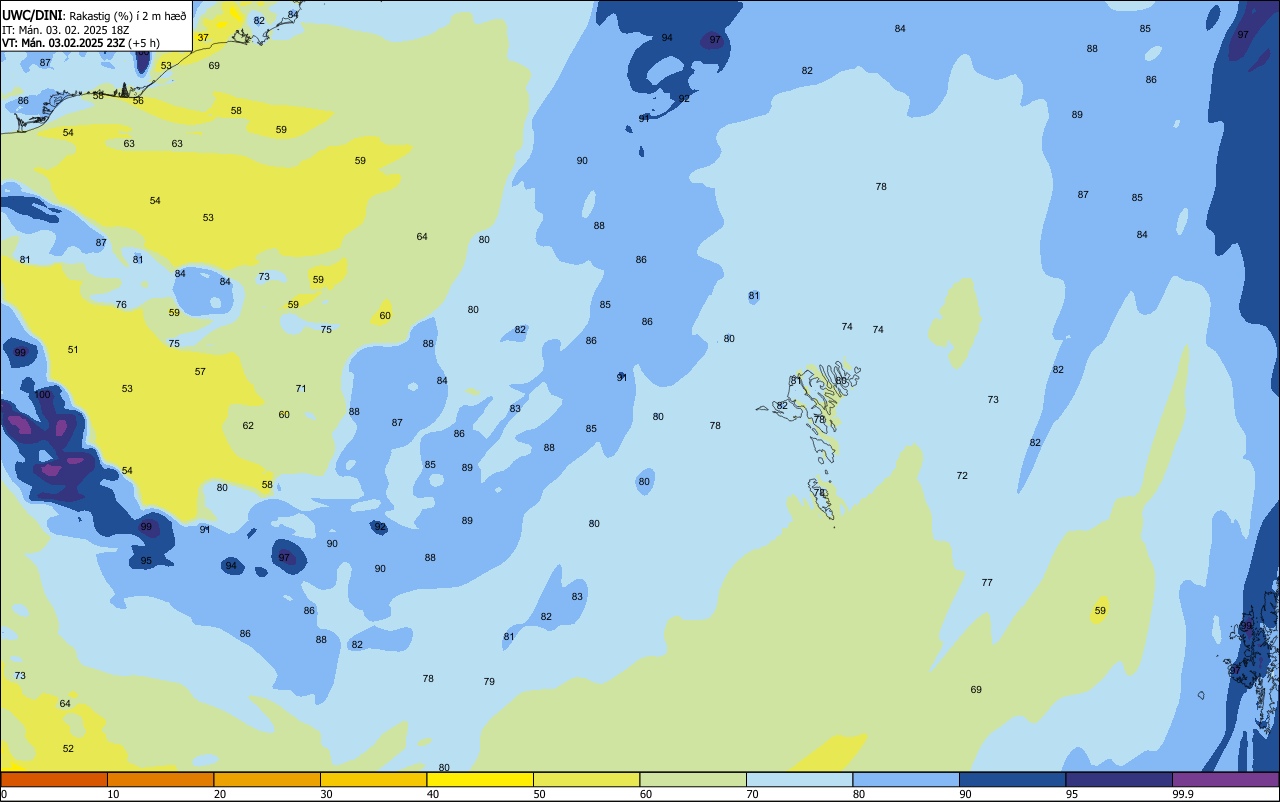Click the '72' humidity value on the map
1280x802 pixels.
tap(962, 476)
